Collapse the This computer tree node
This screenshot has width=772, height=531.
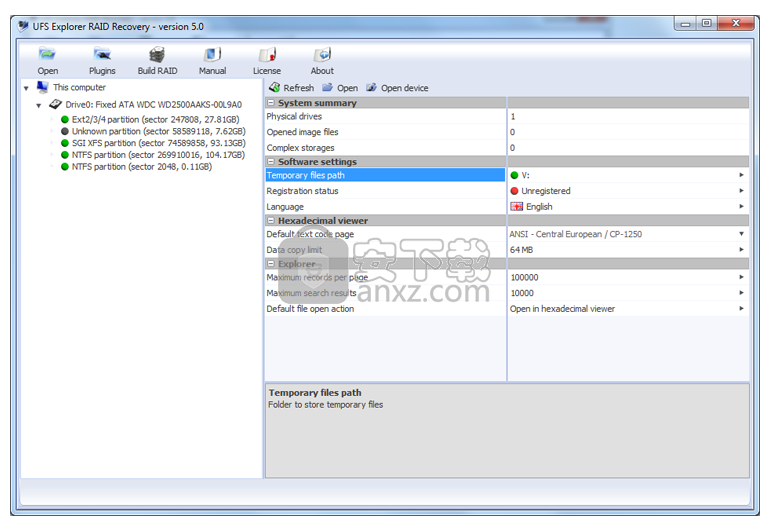(26, 89)
